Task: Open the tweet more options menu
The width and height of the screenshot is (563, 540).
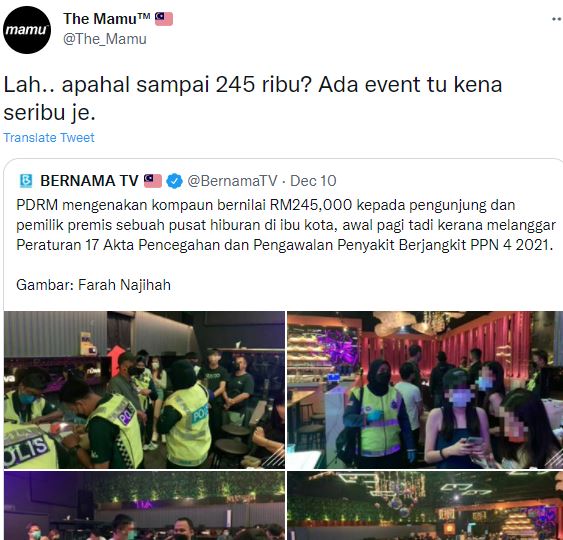Action: (557, 19)
